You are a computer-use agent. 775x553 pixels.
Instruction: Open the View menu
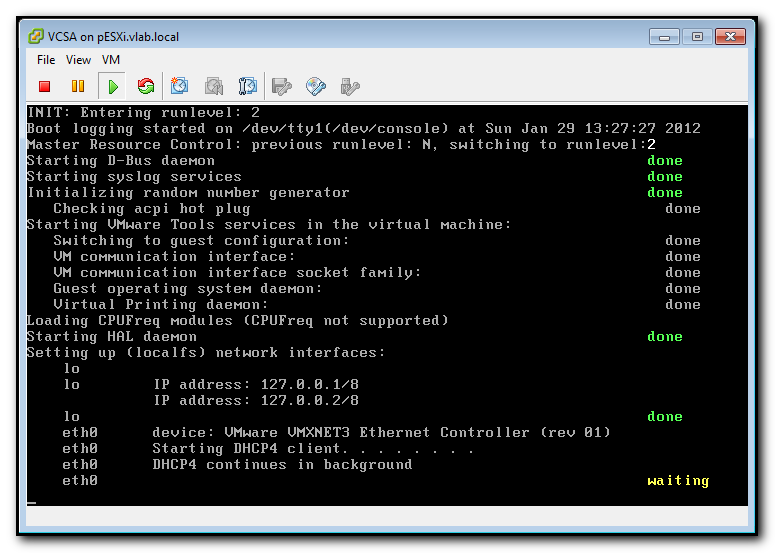pos(78,60)
